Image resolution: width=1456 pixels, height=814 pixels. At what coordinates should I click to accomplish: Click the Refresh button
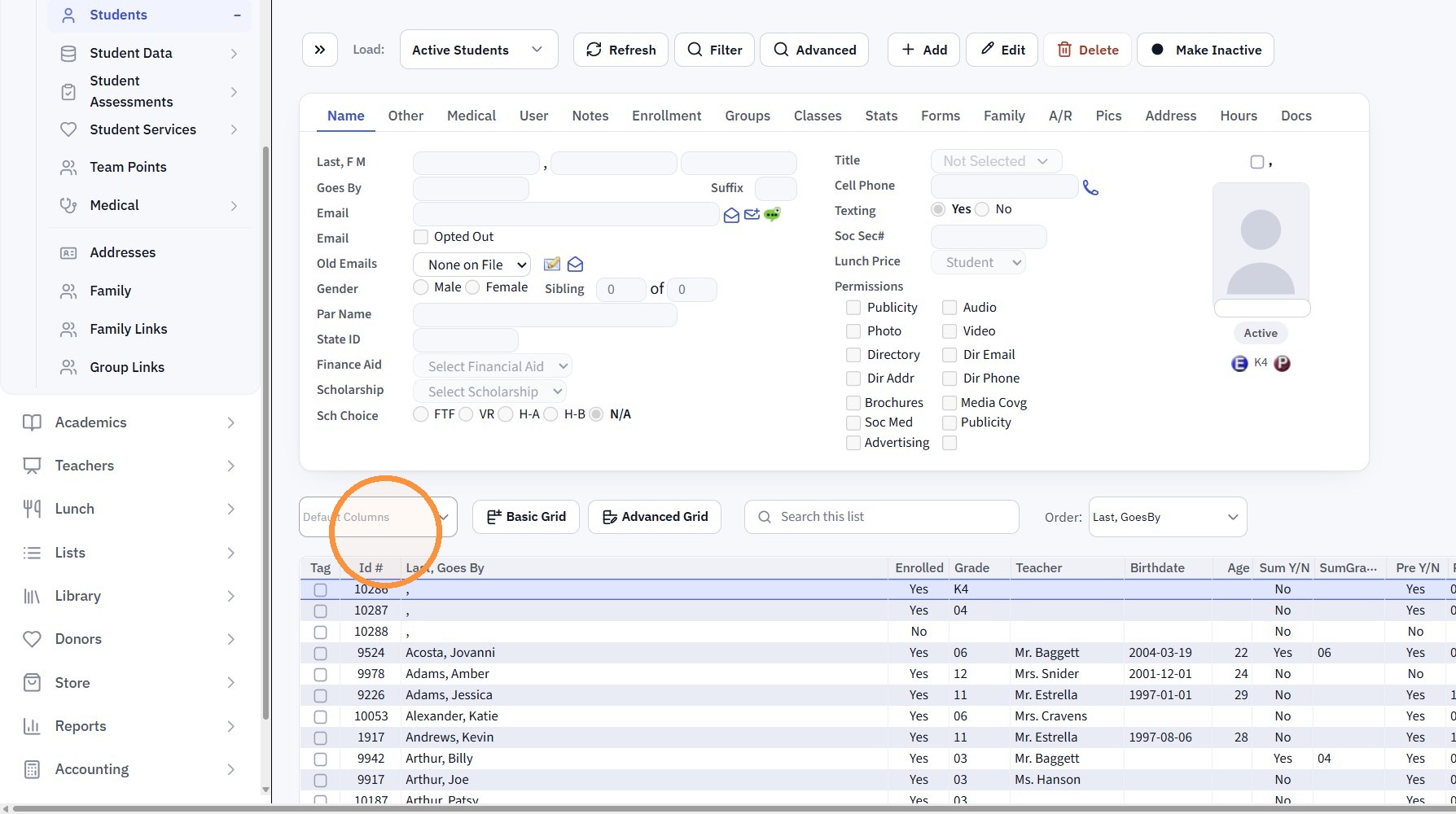click(x=621, y=50)
